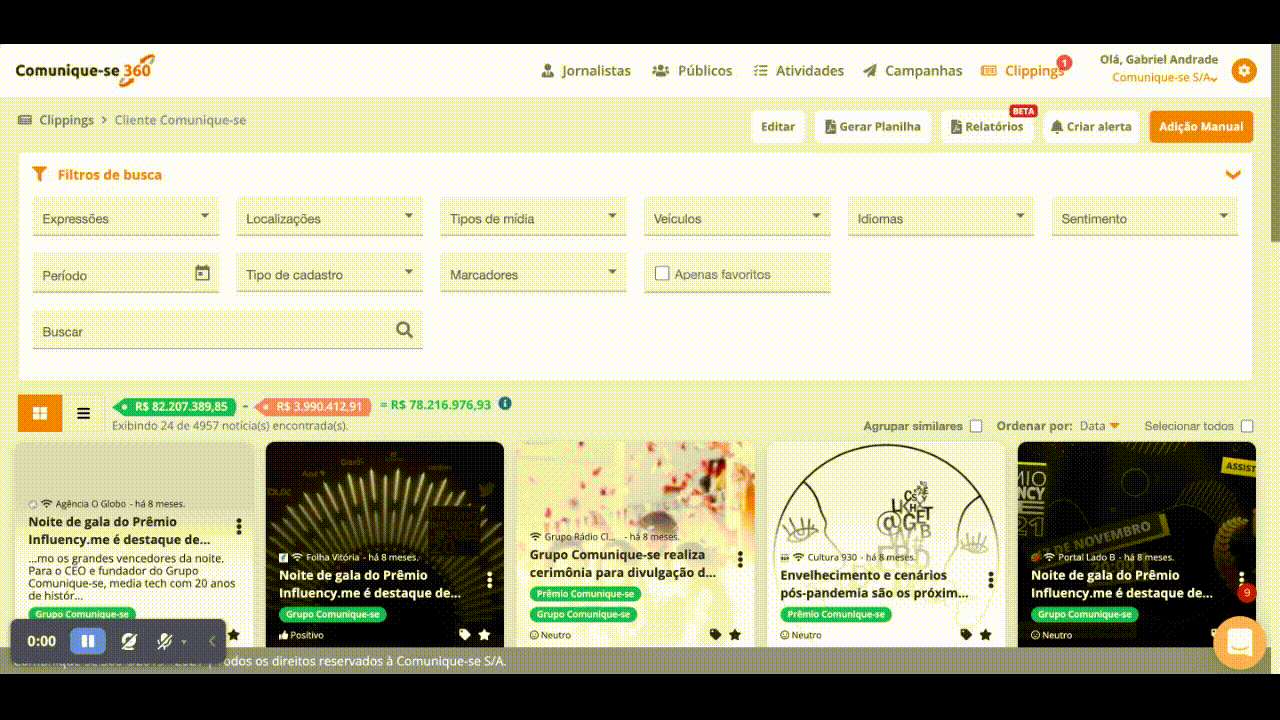Click the Gerar Planilha button

pos(874,127)
